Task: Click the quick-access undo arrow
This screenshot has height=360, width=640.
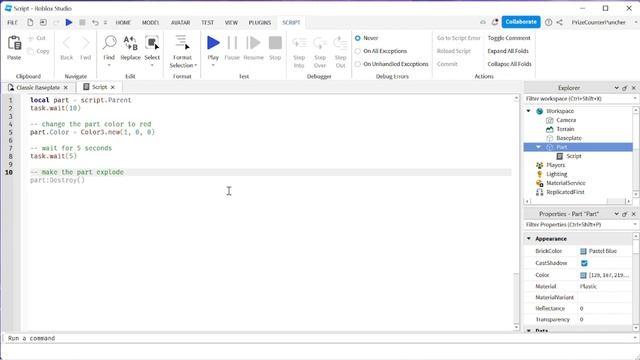Action: [95, 22]
